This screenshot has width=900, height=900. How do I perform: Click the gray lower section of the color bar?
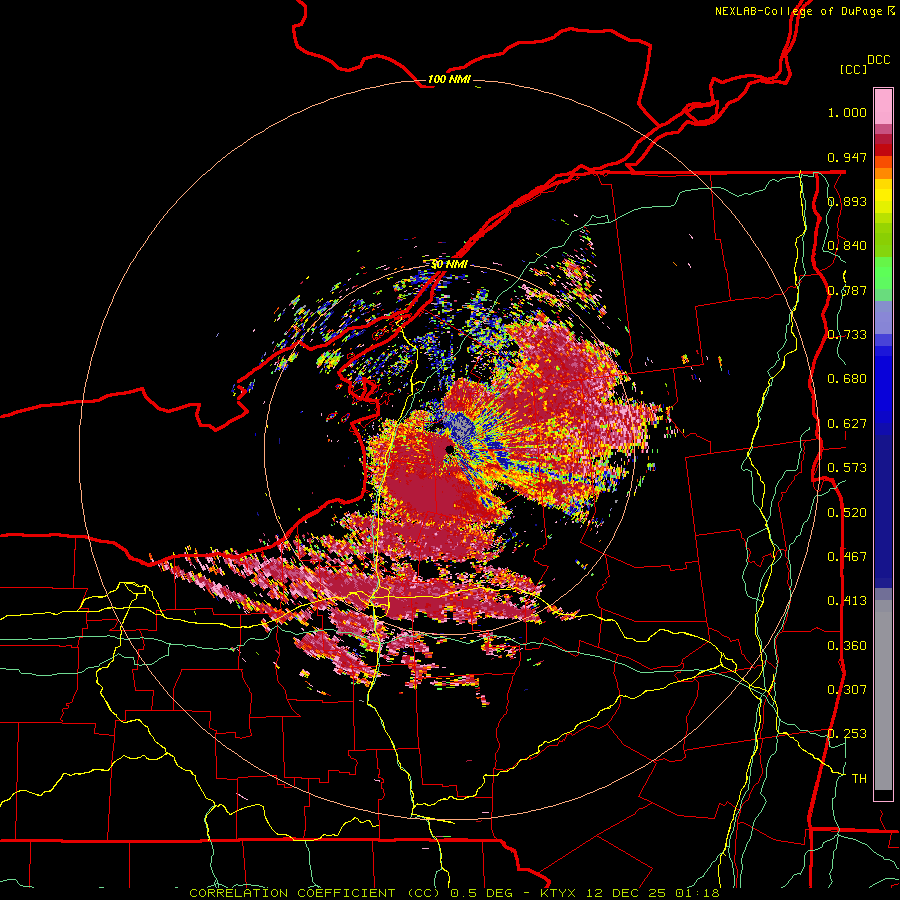883,695
